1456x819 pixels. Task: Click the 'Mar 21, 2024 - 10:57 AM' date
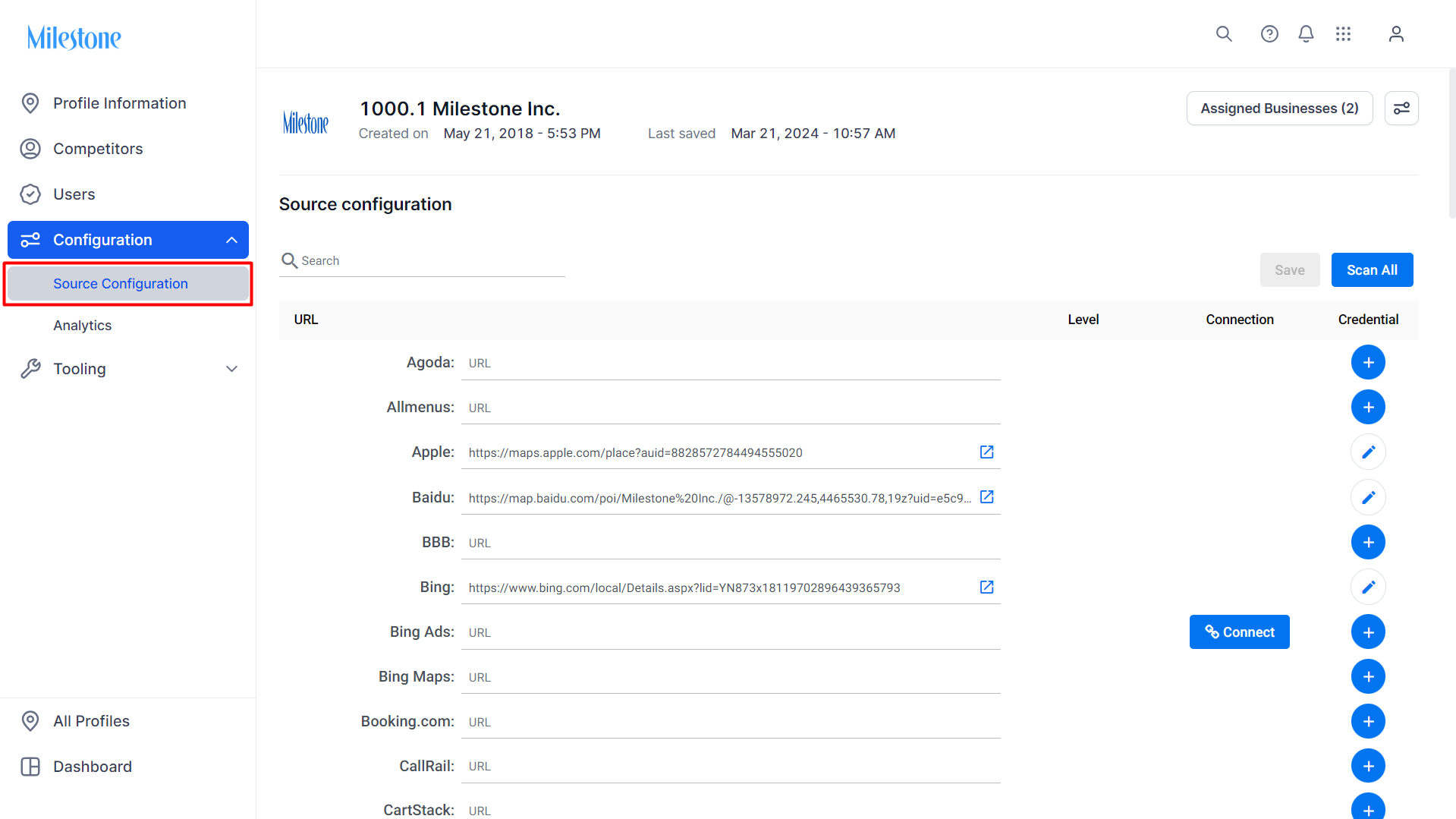coord(813,134)
